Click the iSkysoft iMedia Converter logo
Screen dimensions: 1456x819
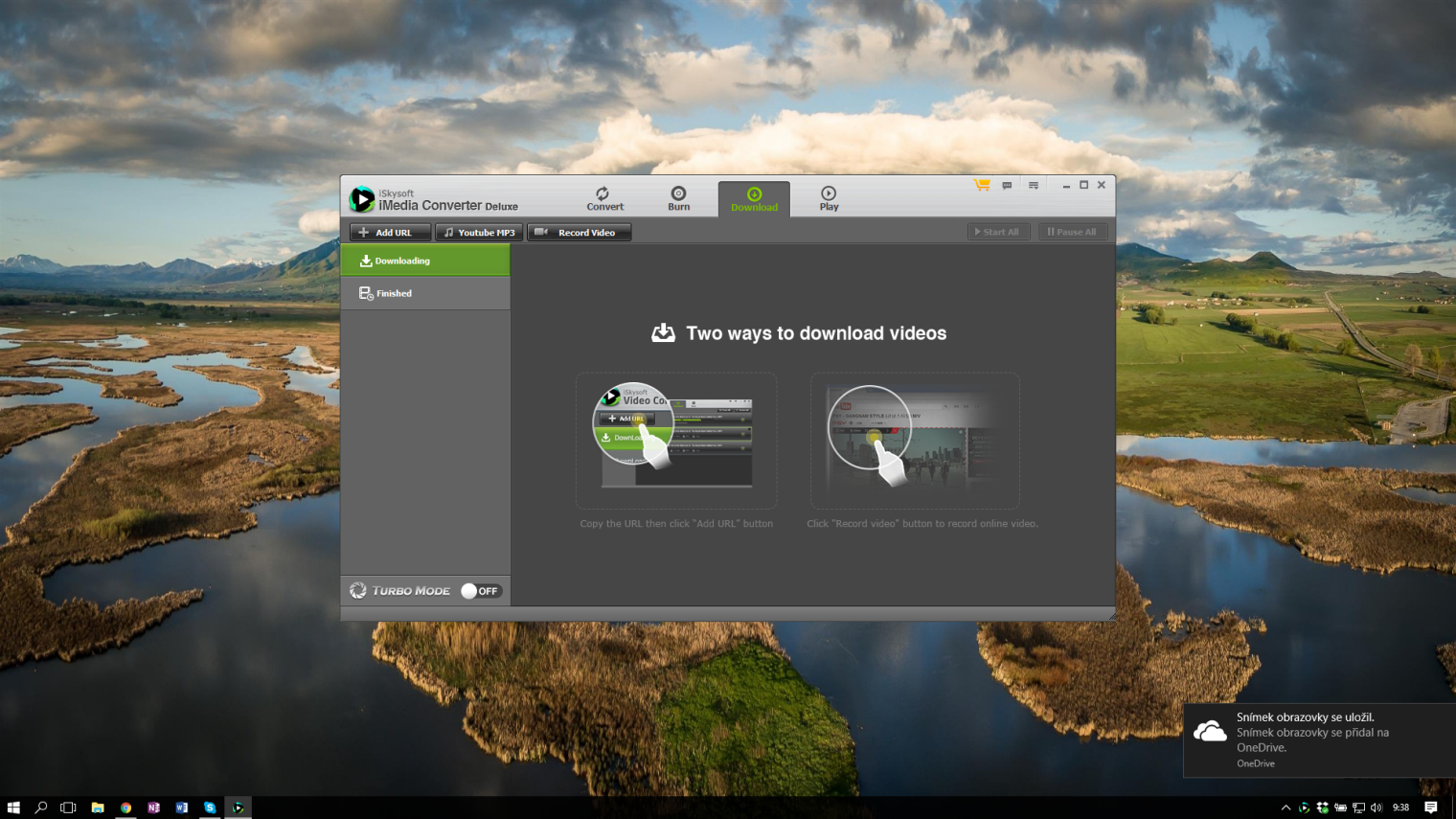(433, 199)
